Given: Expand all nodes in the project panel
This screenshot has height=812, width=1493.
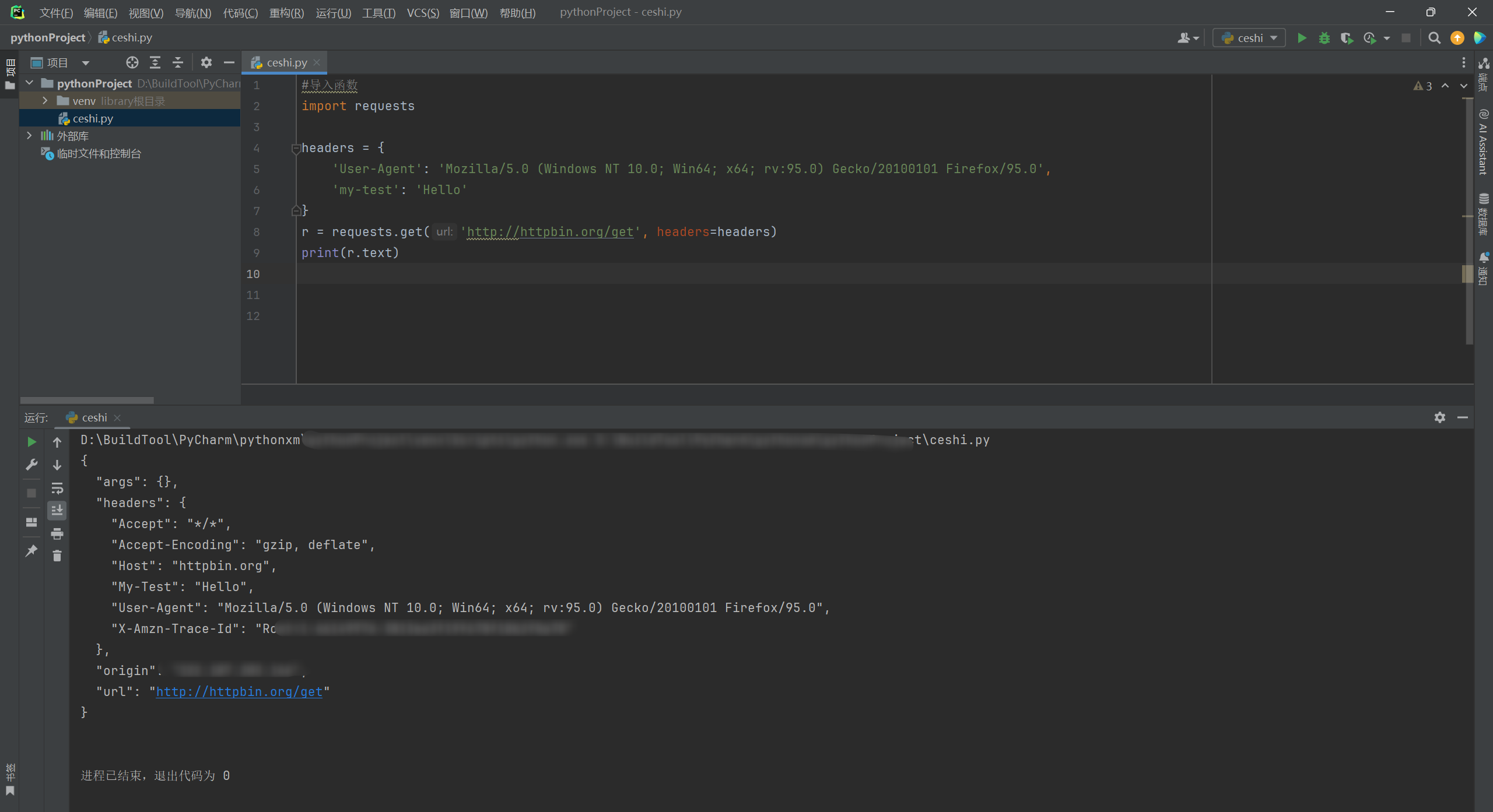Looking at the screenshot, I should [x=155, y=62].
